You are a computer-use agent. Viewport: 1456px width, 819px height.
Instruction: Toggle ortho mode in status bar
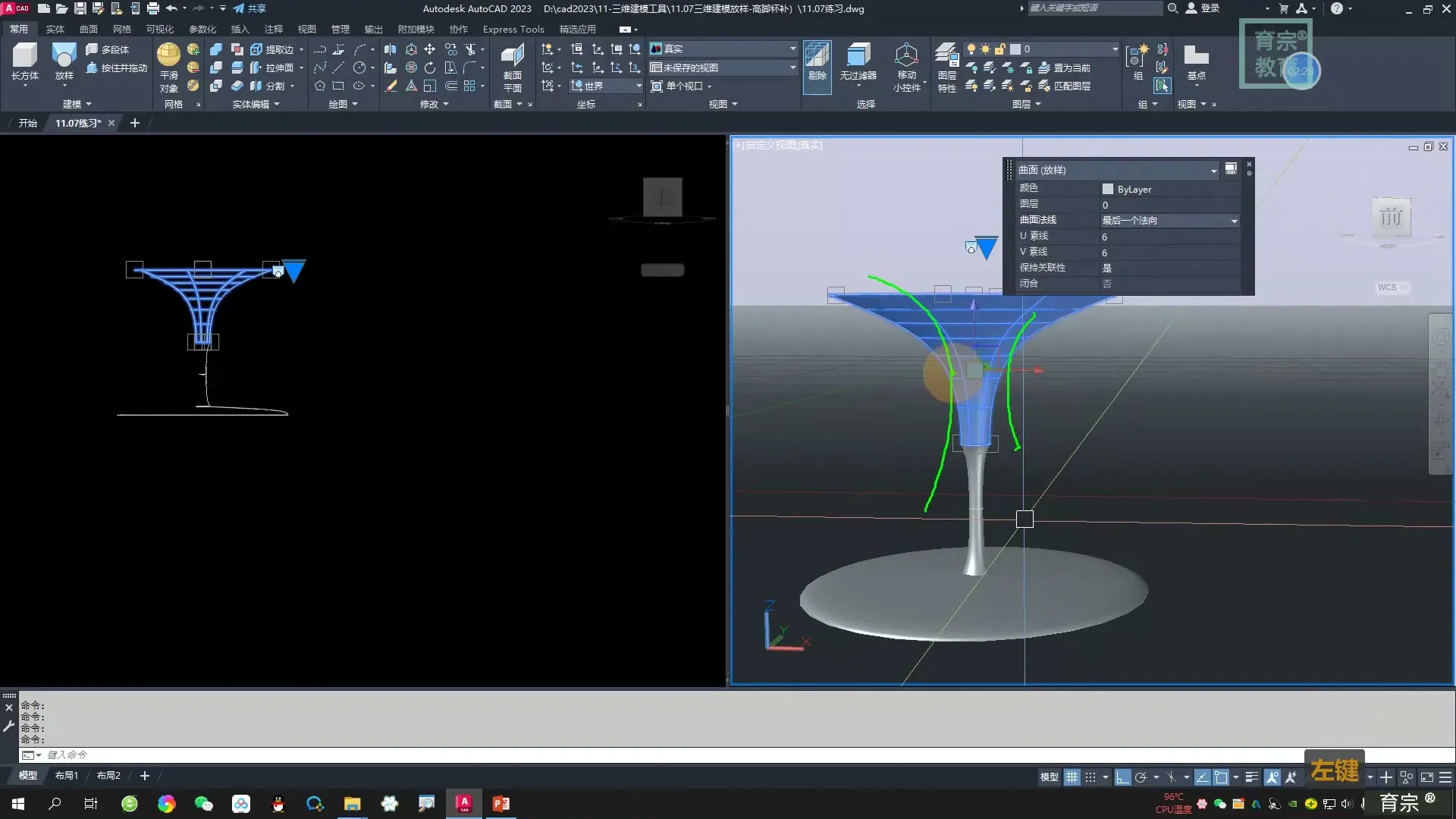[x=1123, y=777]
